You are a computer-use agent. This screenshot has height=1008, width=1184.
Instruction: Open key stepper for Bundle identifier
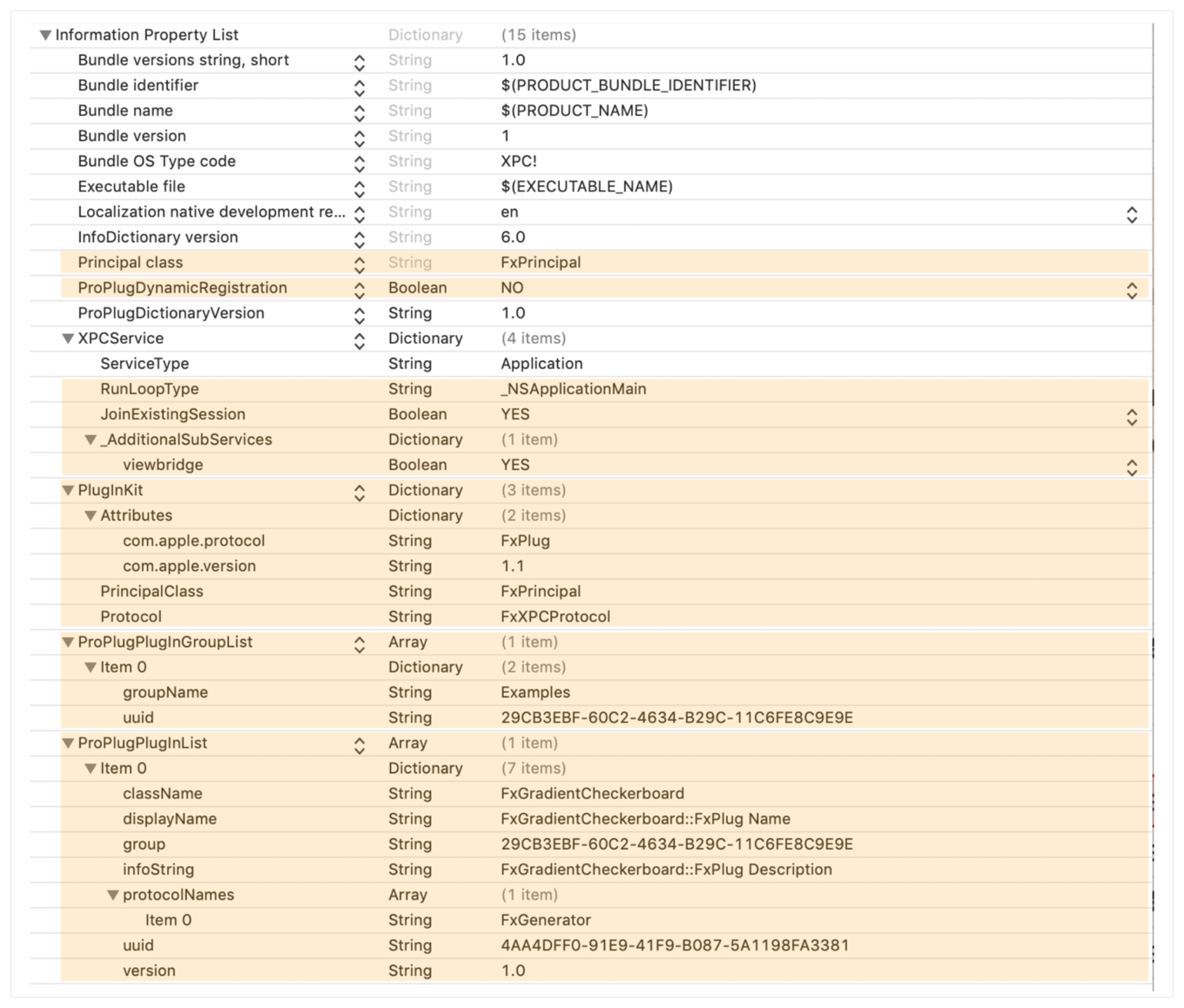pos(359,87)
